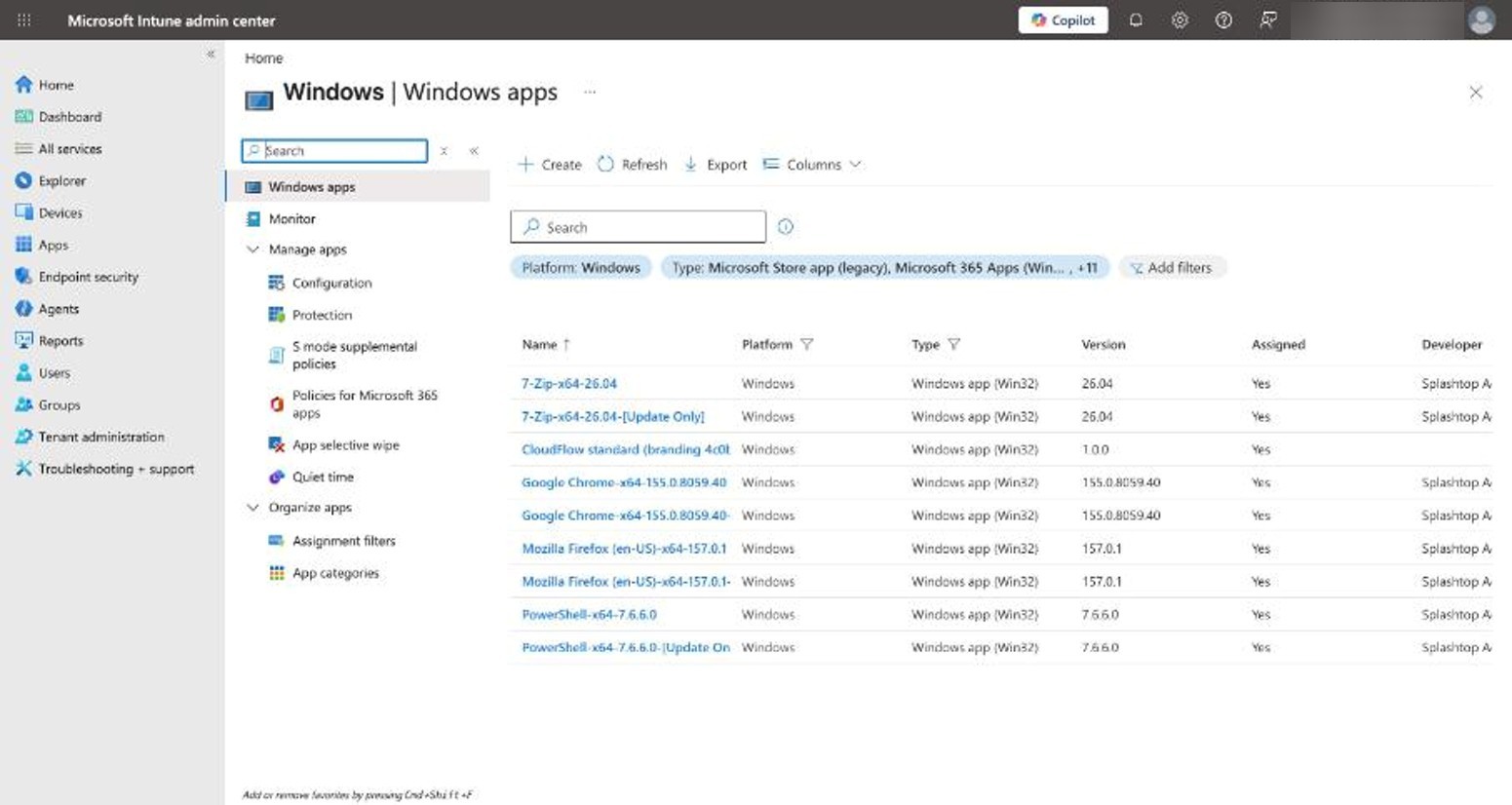Open Monitor in the resource menu
Image resolution: width=1512 pixels, height=805 pixels.
coord(292,219)
